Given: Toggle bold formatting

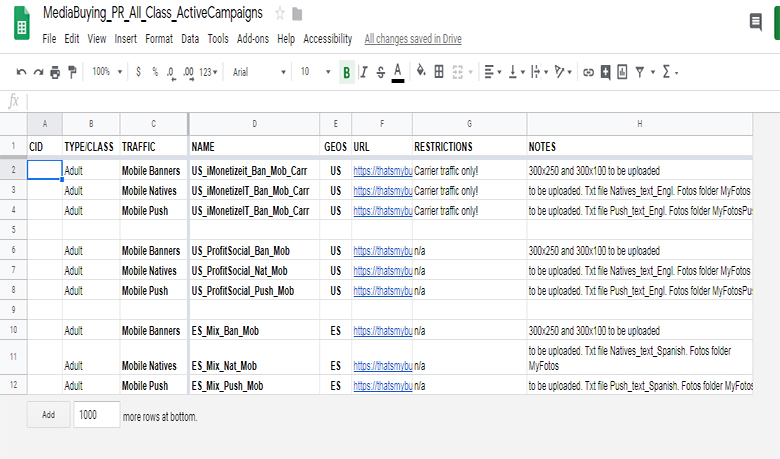Looking at the screenshot, I should (347, 73).
